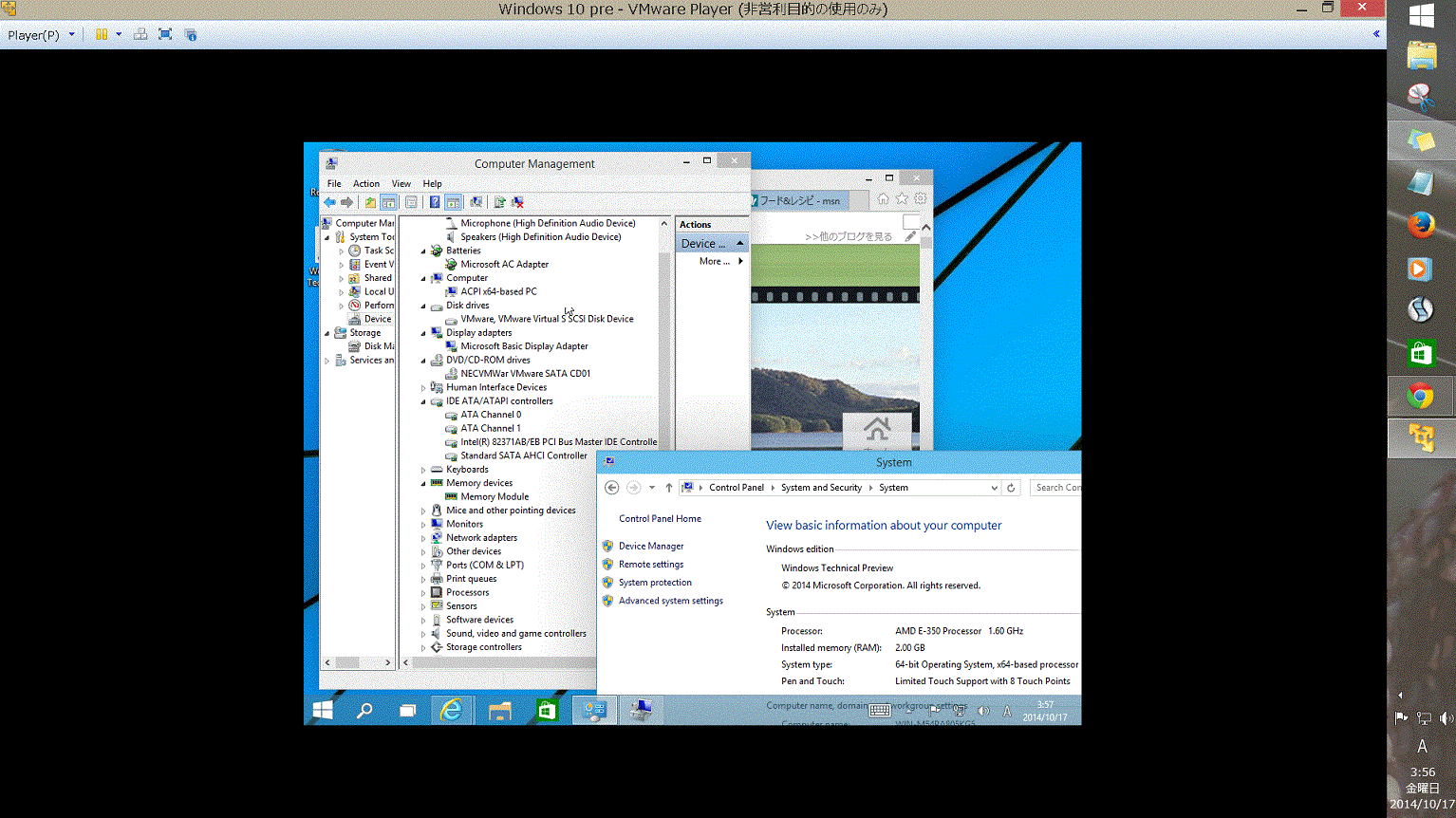Expand Human Interface Devices category
This screenshot has height=818, width=1456.
click(423, 388)
